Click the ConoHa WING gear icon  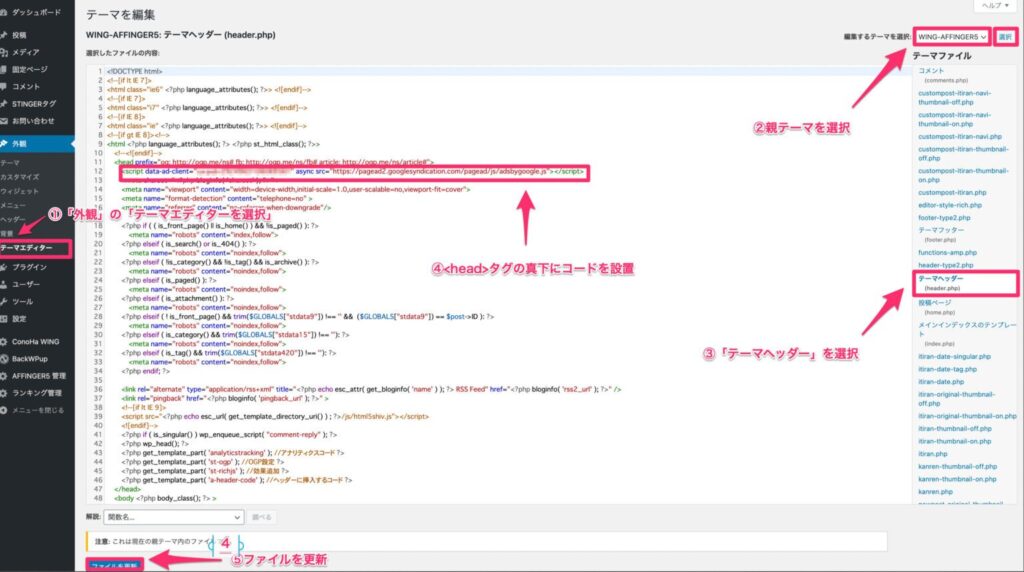tap(3, 342)
